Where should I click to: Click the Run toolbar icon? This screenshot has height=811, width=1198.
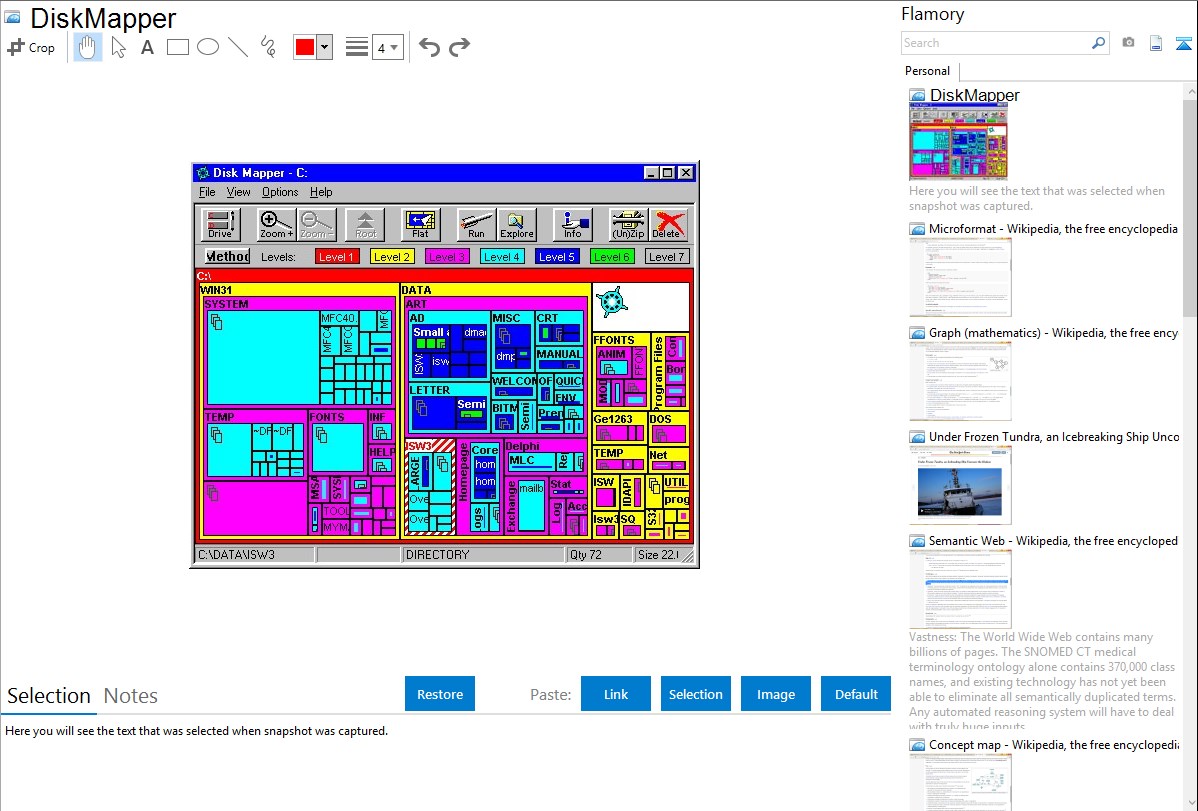click(476, 224)
